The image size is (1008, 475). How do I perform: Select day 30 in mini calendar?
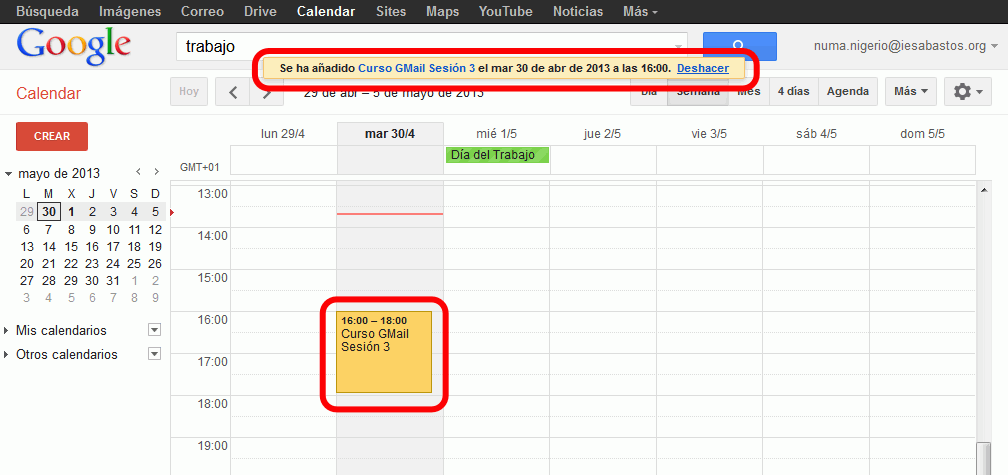coord(49,211)
